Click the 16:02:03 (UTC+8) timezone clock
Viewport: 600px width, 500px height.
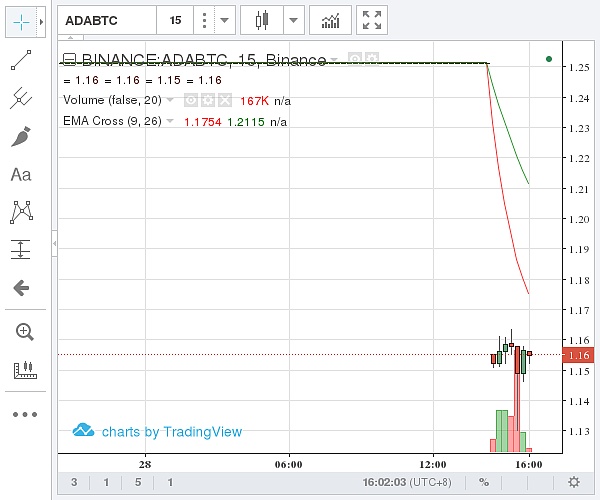pos(407,482)
